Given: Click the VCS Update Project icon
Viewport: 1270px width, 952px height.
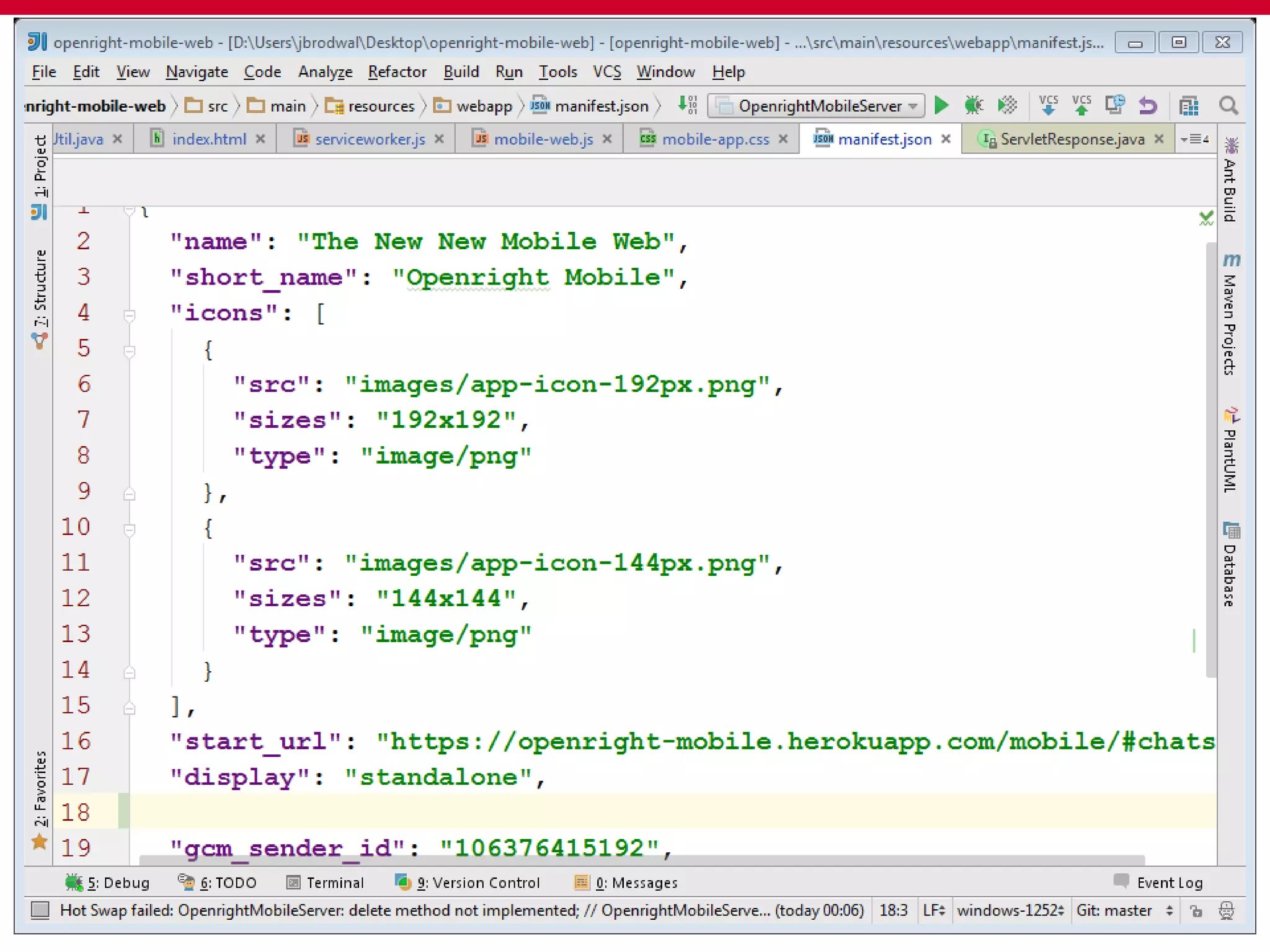Looking at the screenshot, I should pyautogui.click(x=1048, y=105).
